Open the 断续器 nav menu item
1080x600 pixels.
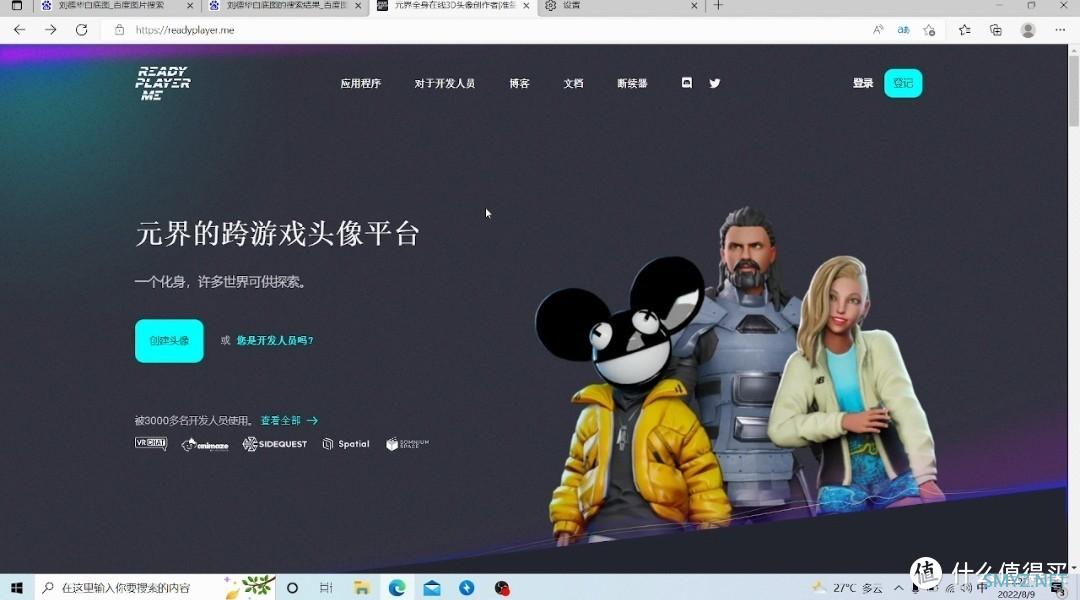click(632, 83)
